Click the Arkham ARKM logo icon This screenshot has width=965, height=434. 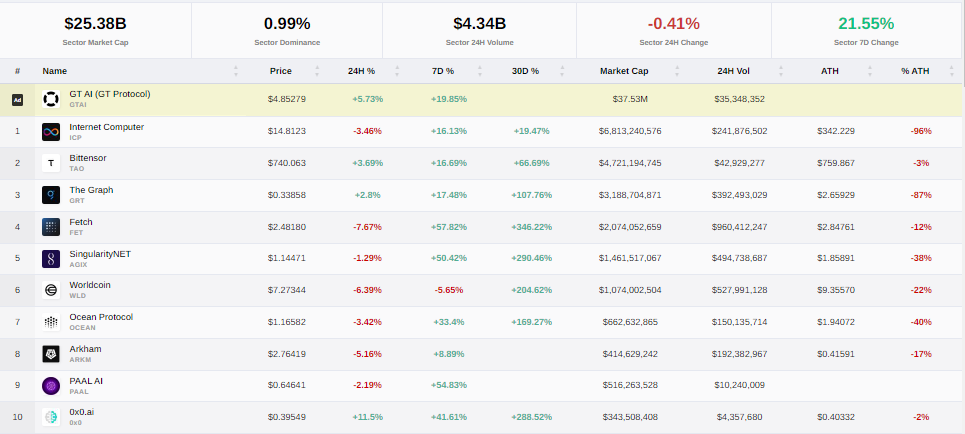(51, 354)
